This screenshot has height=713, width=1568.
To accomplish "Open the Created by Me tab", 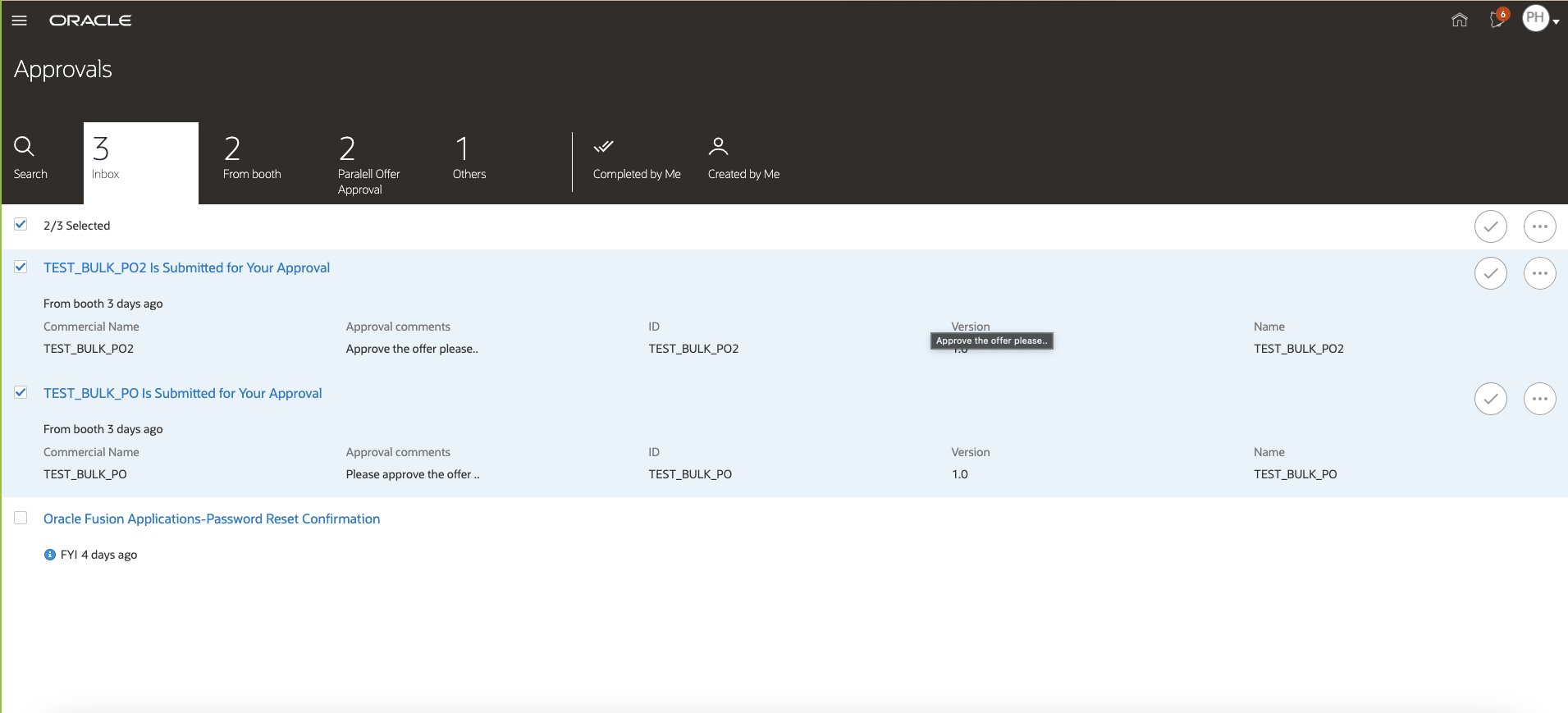I will pyautogui.click(x=743, y=158).
